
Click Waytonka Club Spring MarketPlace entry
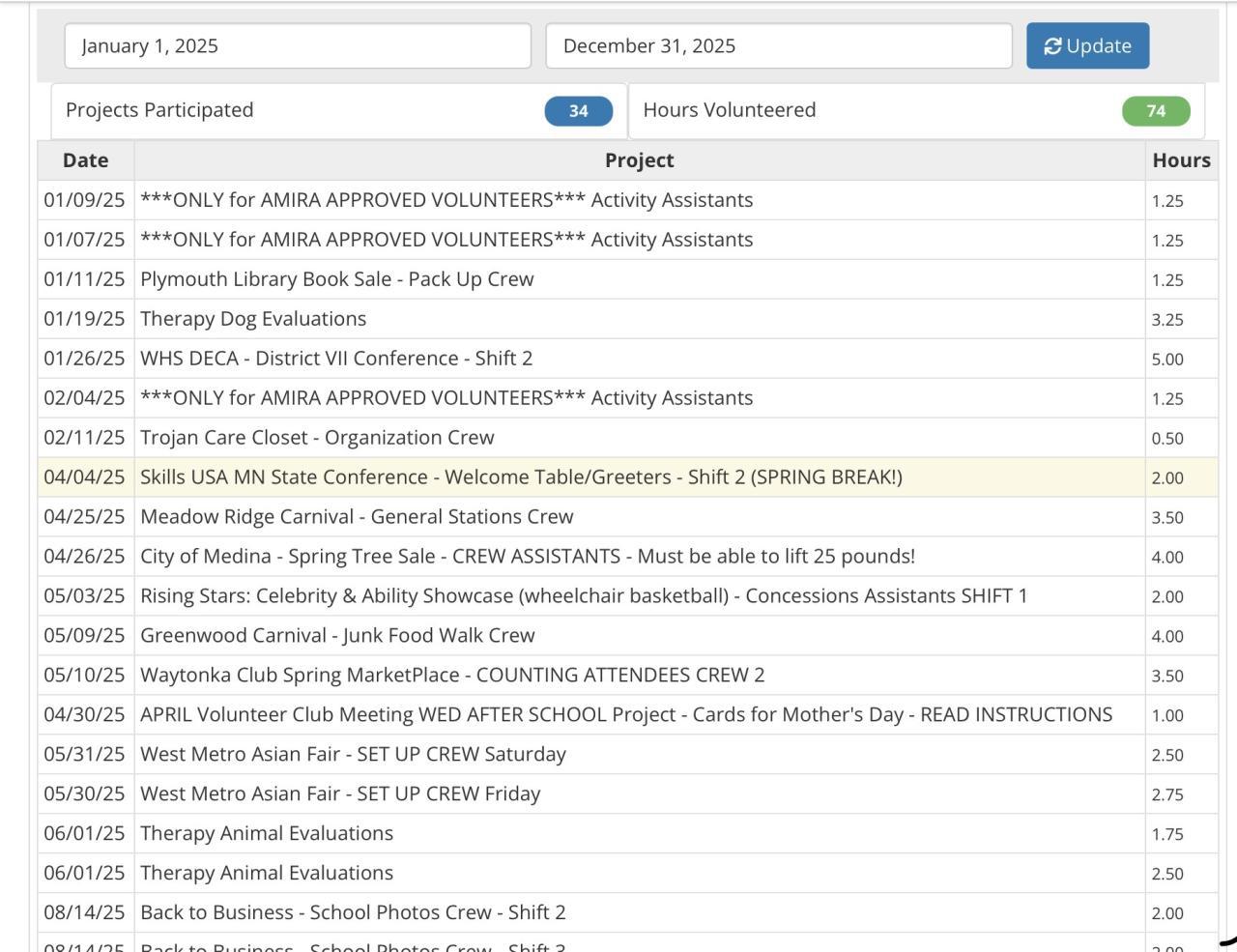tap(452, 676)
